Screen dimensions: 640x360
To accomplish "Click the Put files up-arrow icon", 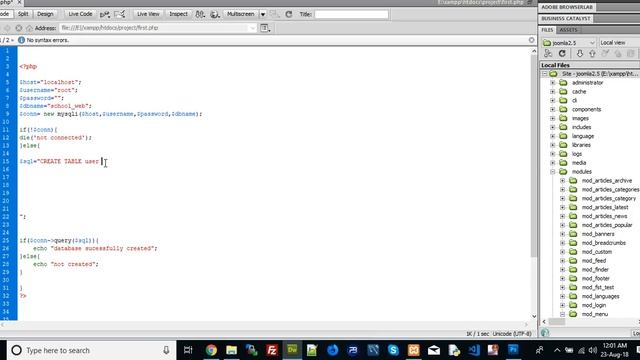I will tap(592, 53).
